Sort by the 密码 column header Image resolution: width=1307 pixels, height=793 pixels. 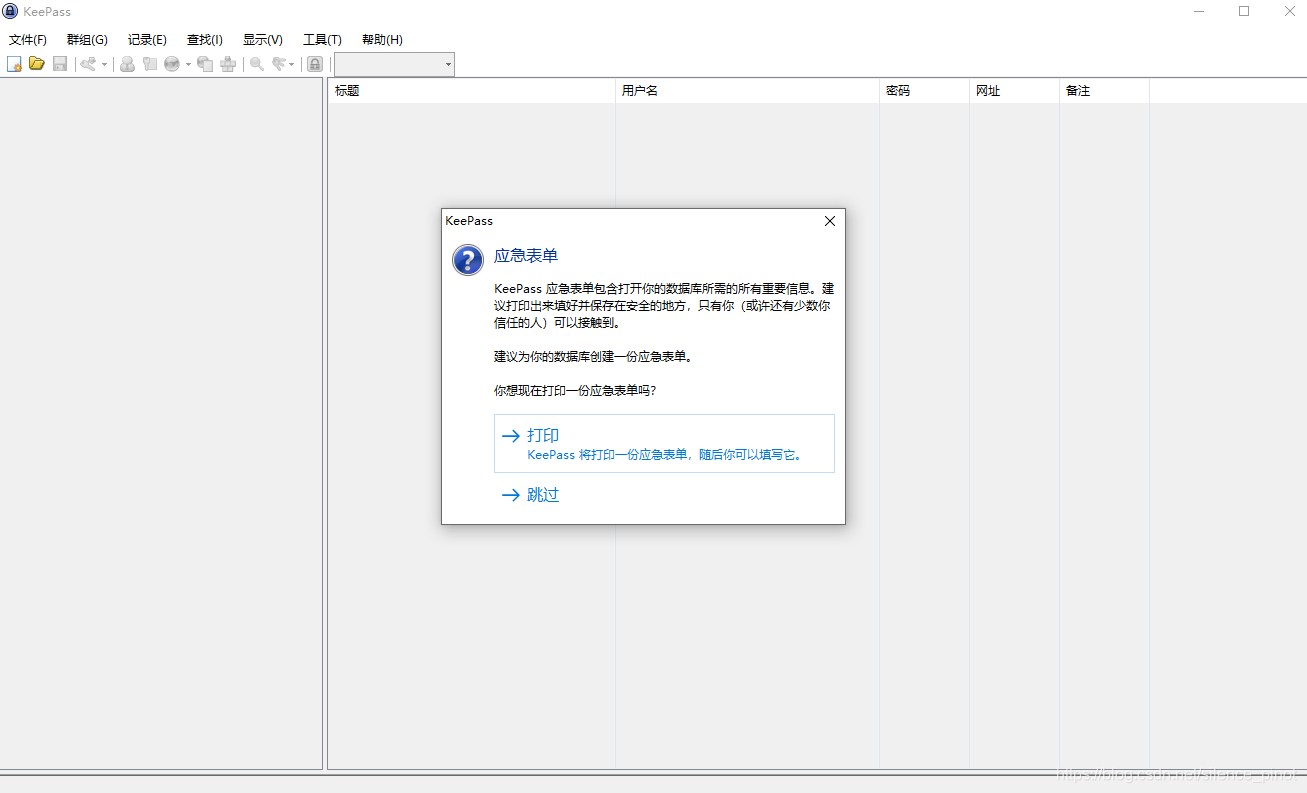(x=924, y=90)
